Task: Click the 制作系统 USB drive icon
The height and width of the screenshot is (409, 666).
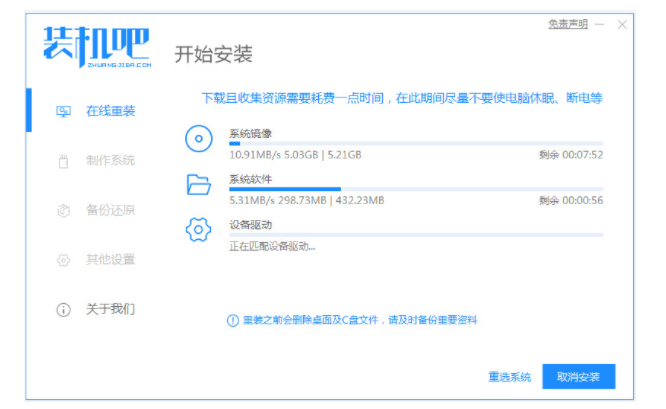Action: [63, 161]
